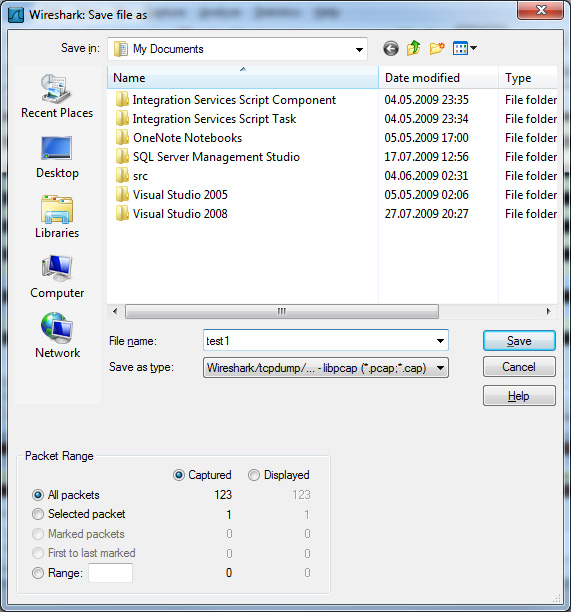Click the Cancel button
The image size is (571, 612).
pos(519,367)
